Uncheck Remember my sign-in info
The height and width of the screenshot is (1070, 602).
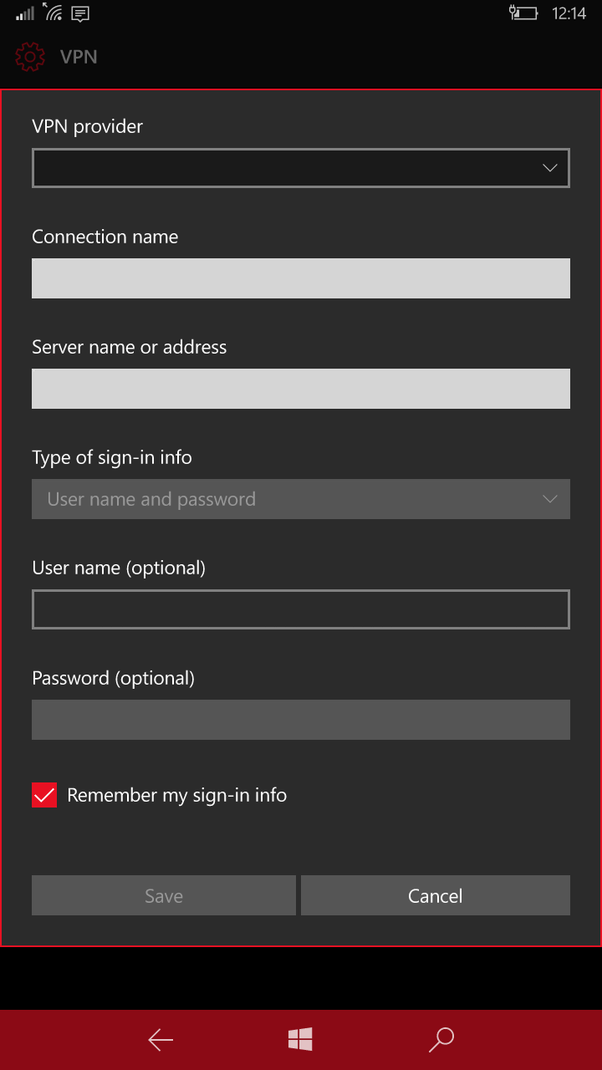point(44,794)
